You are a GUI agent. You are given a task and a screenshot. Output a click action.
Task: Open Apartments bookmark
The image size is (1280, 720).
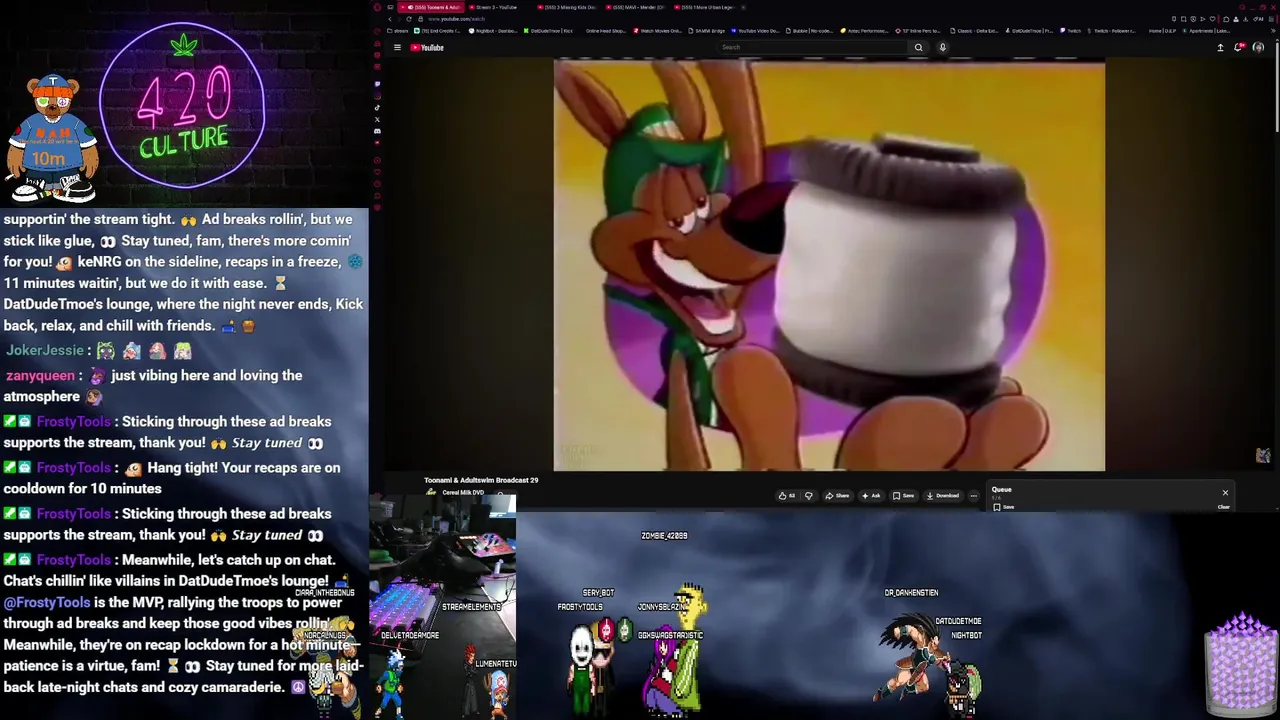click(1206, 31)
